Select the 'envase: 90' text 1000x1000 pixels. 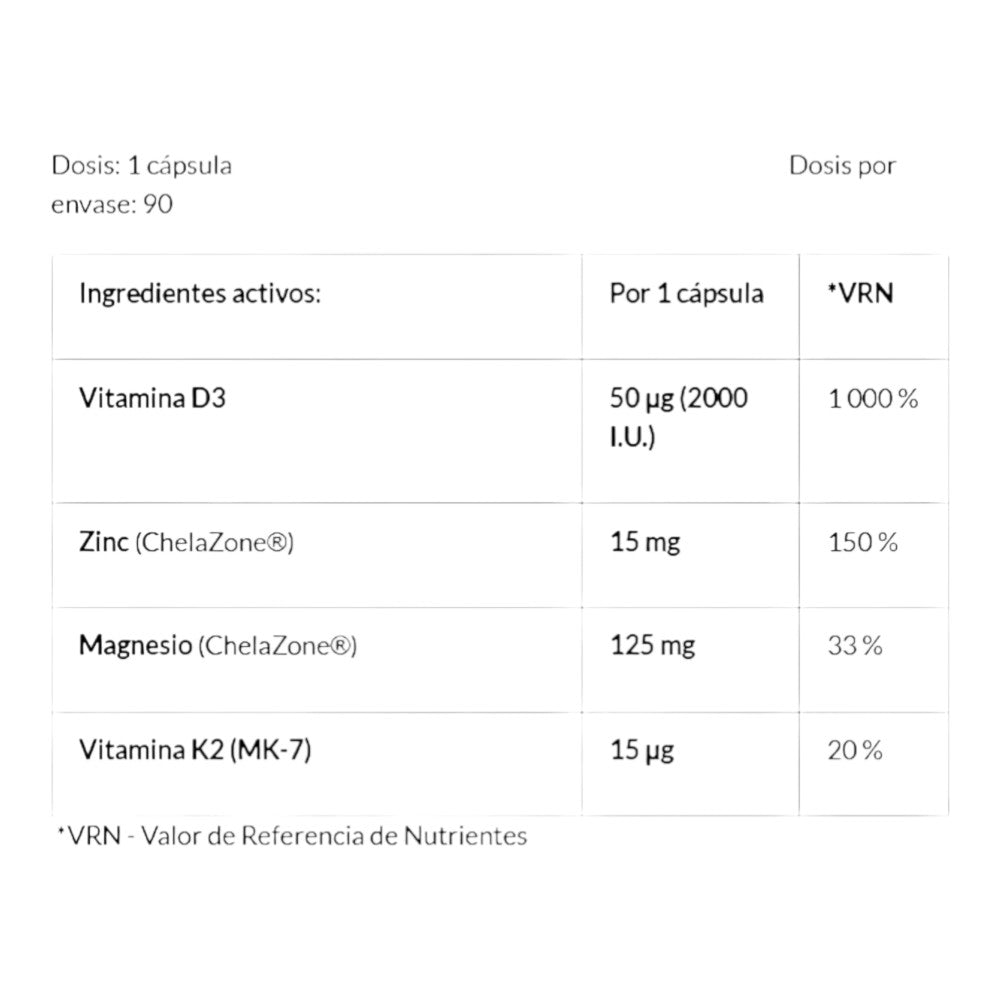click(112, 204)
